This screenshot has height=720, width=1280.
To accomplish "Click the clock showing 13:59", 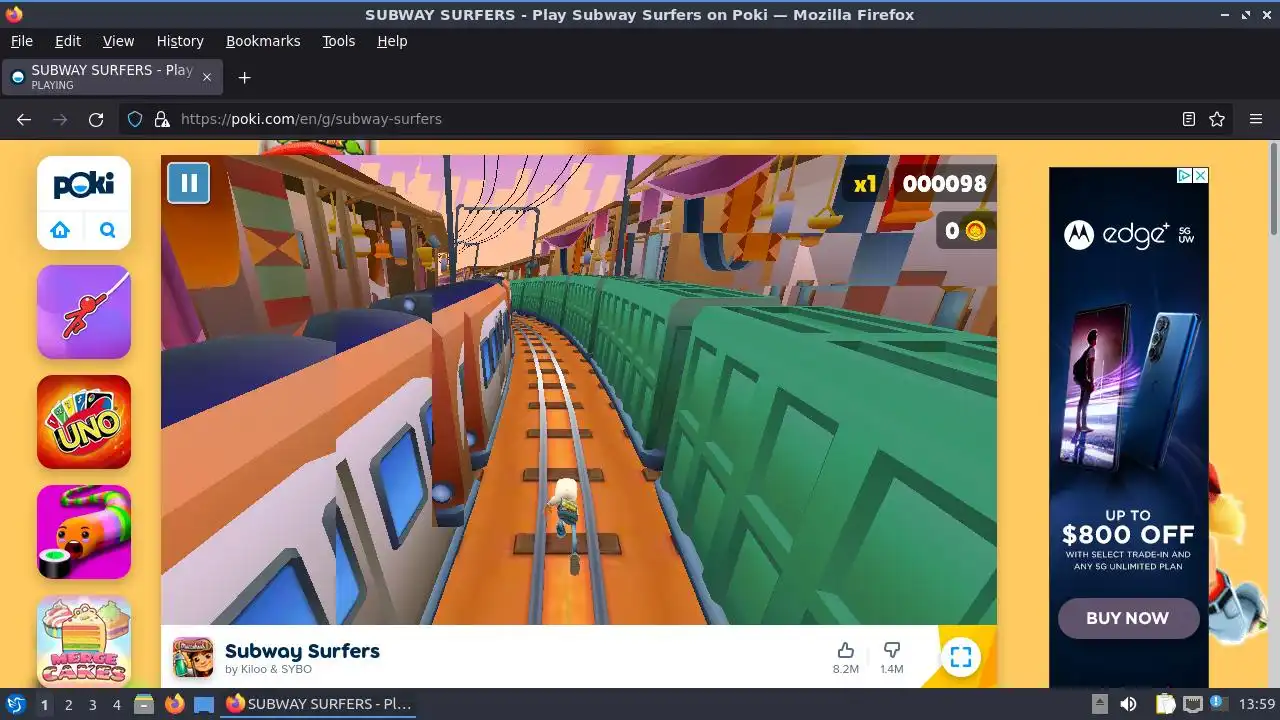I will pyautogui.click(x=1257, y=704).
